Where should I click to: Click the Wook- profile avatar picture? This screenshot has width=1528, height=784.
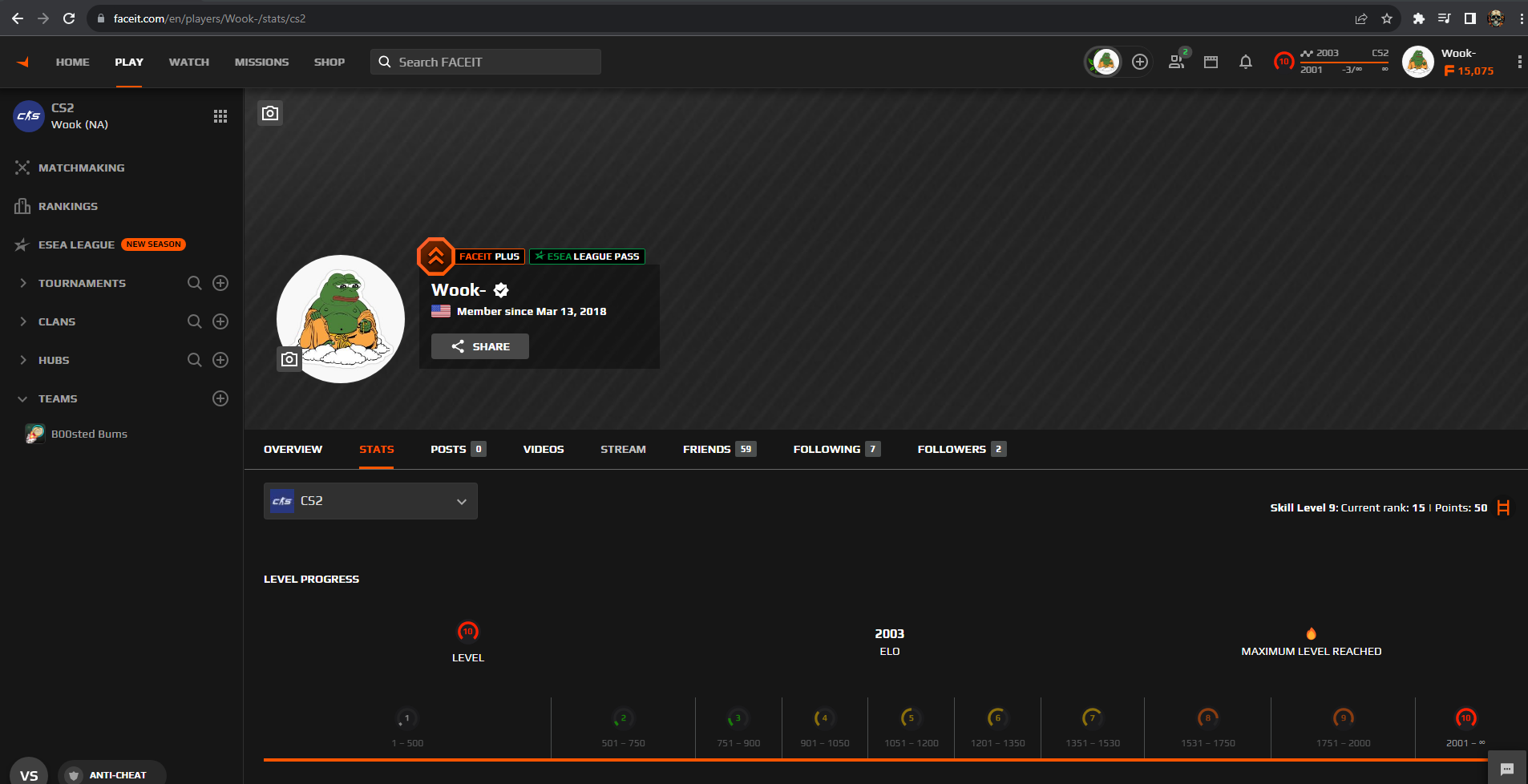pyautogui.click(x=341, y=319)
